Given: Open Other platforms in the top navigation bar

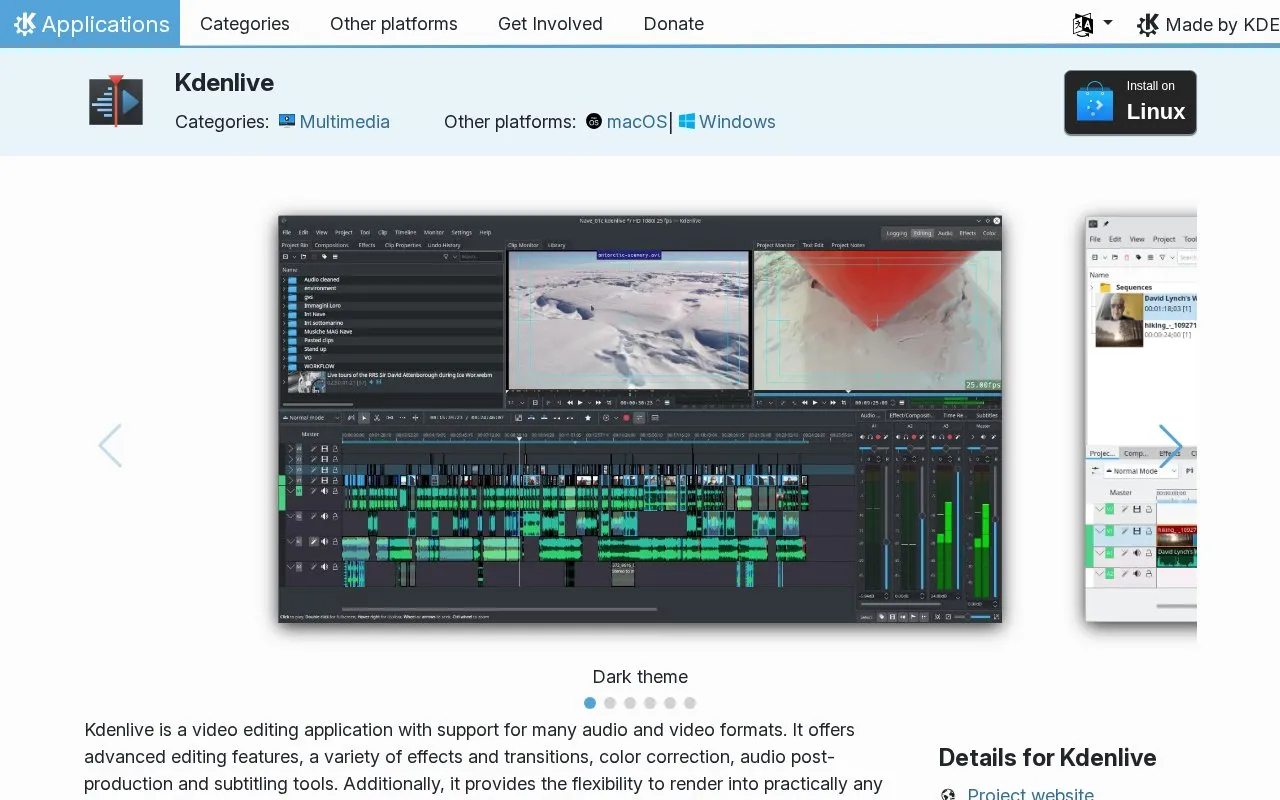Looking at the screenshot, I should tap(394, 24).
